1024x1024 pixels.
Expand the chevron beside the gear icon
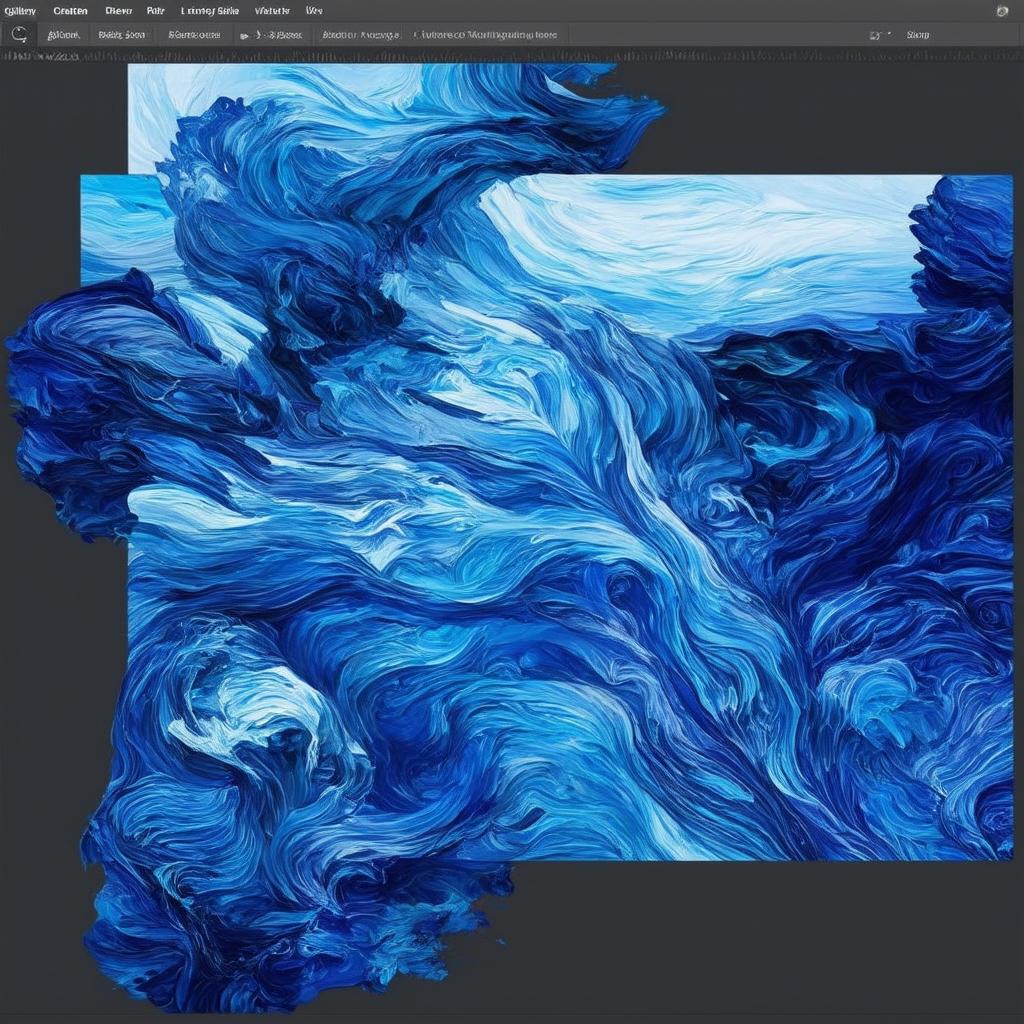pyautogui.click(x=890, y=34)
